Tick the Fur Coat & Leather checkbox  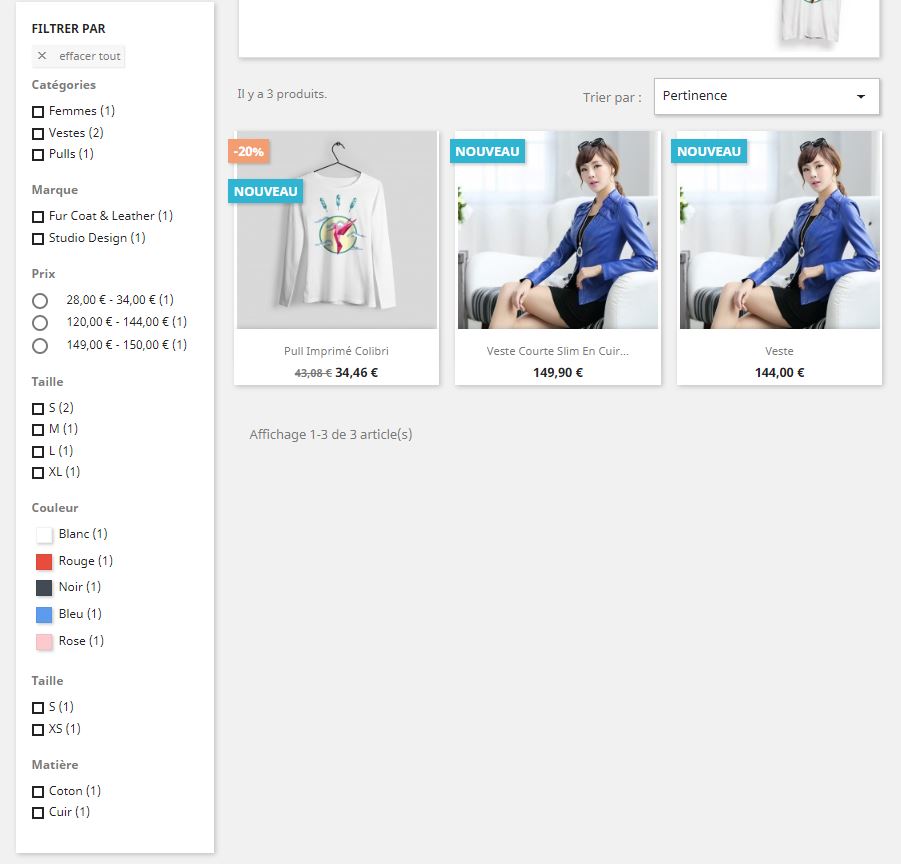pyautogui.click(x=38, y=217)
